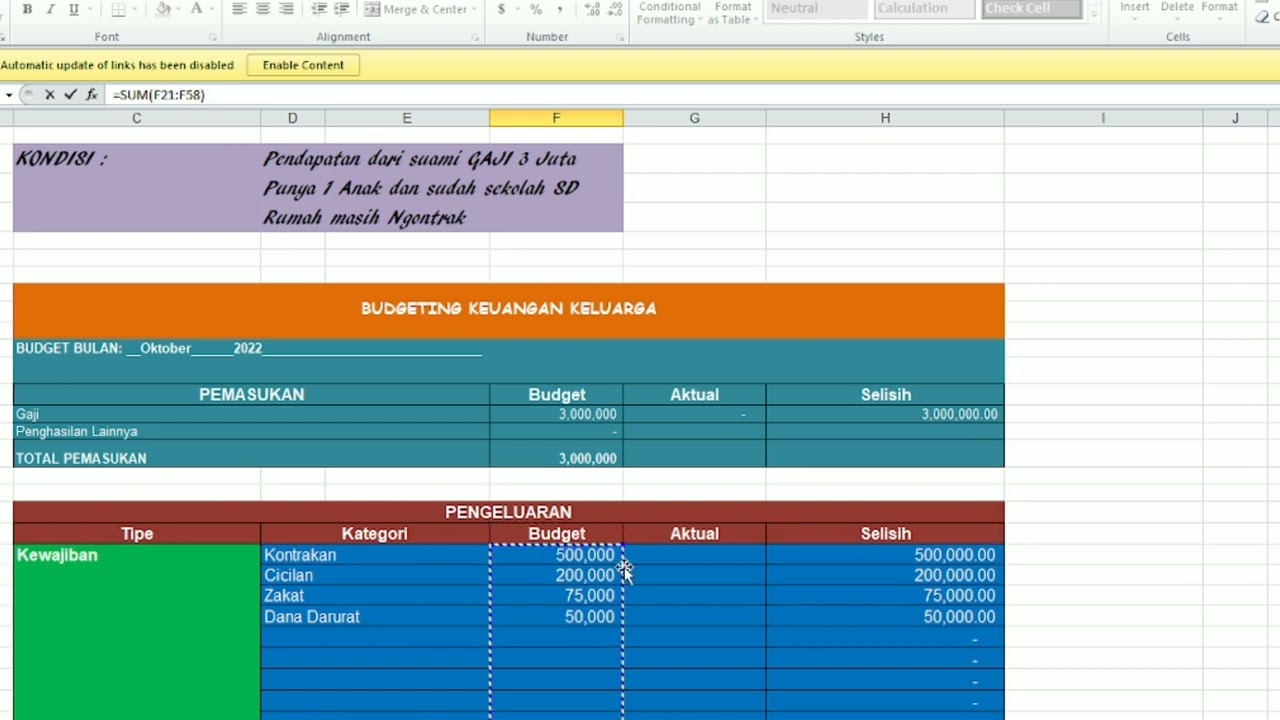Toggle bold formatting
Image resolution: width=1280 pixels, height=720 pixels.
tap(27, 9)
